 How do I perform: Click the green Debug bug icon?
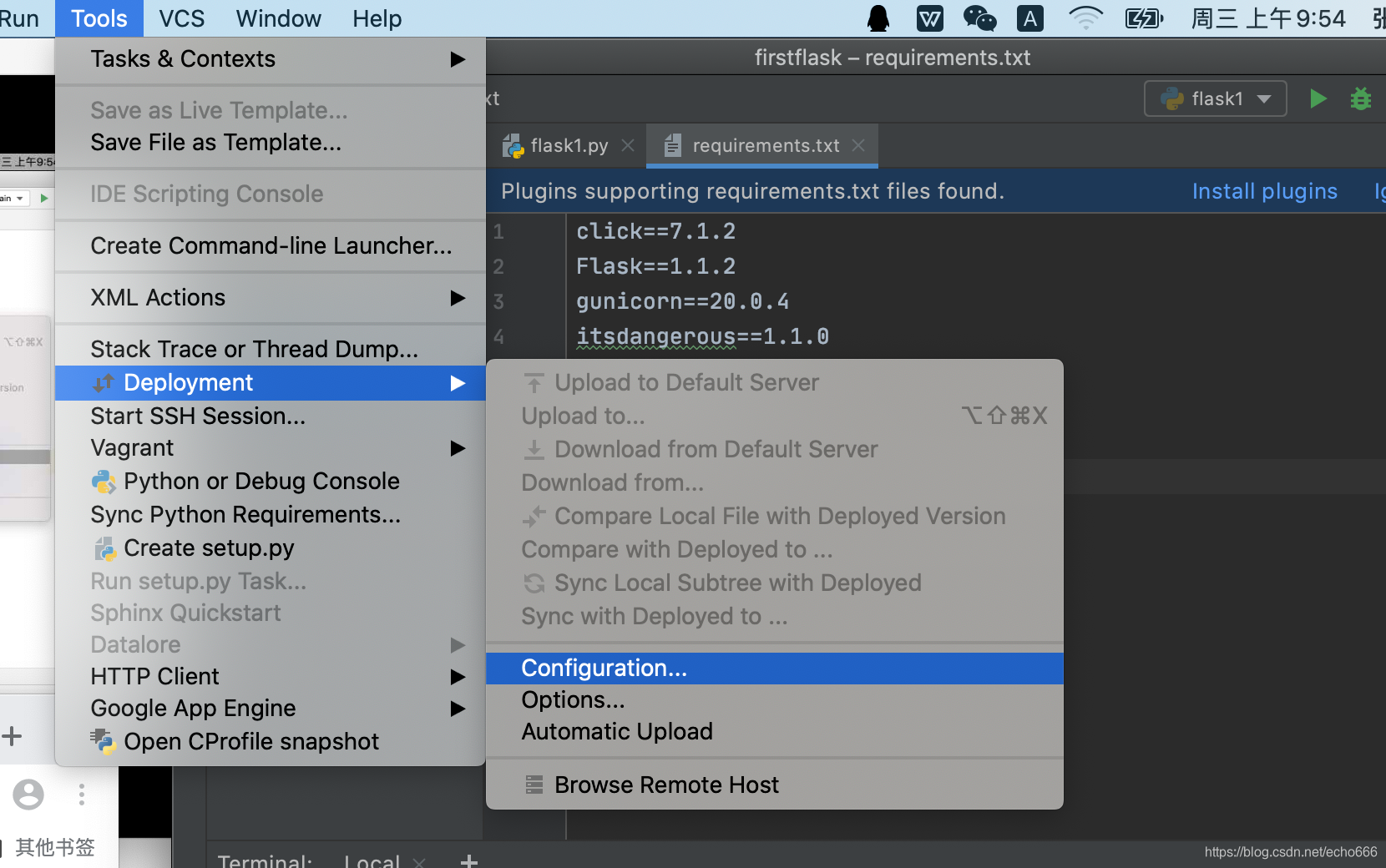coord(1361,98)
